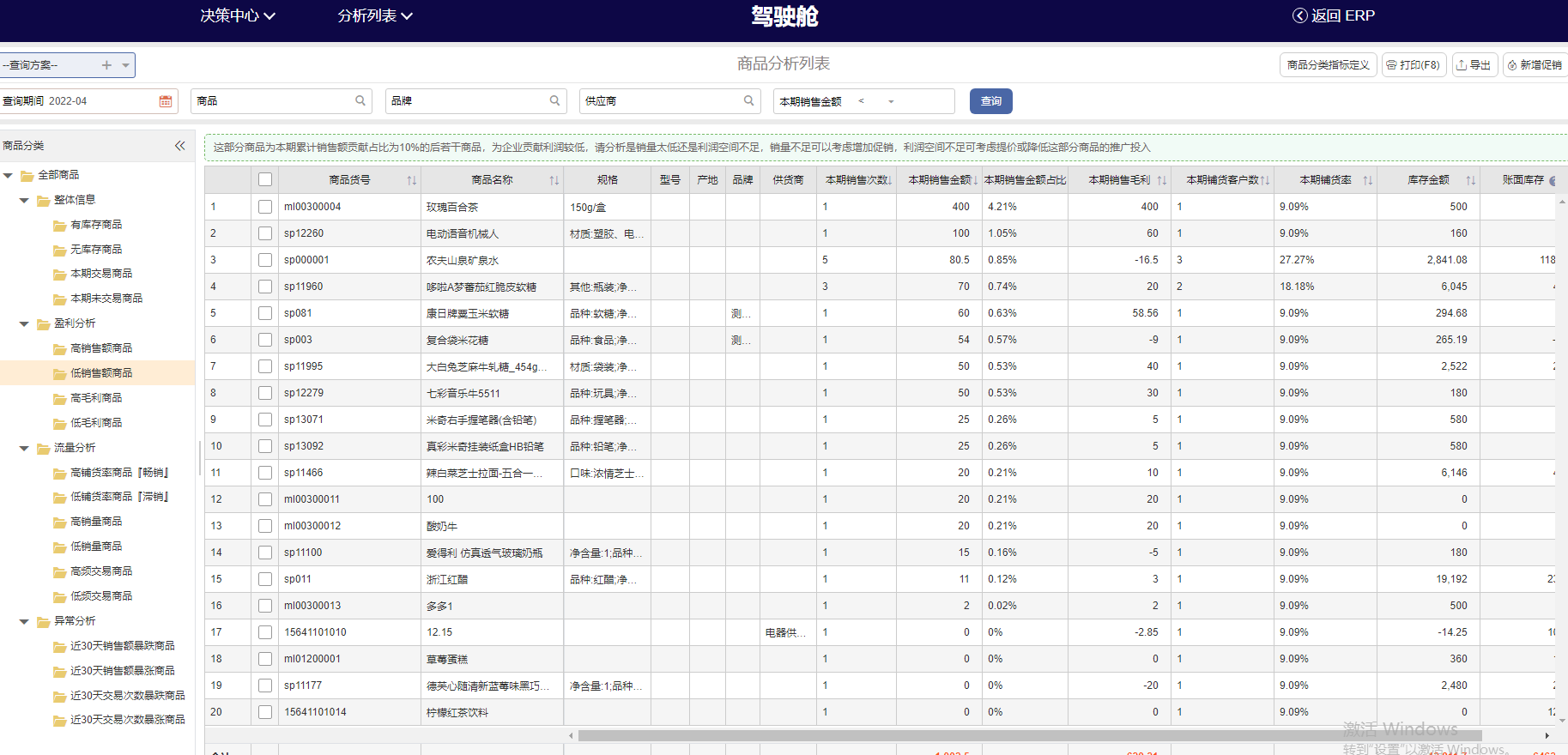Click the 商品分类指标定义 button
The image size is (1568, 755).
(1328, 65)
